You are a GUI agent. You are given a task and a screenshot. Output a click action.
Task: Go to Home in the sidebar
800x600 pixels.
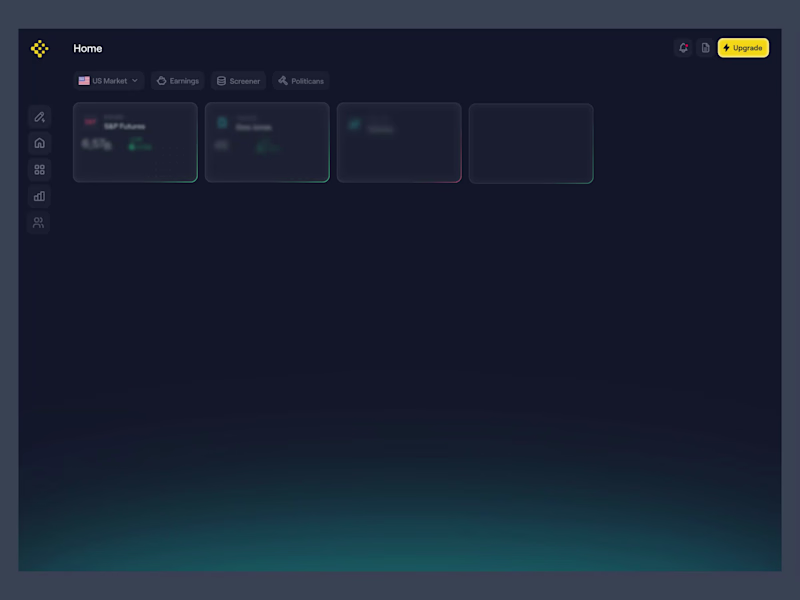tap(39, 143)
